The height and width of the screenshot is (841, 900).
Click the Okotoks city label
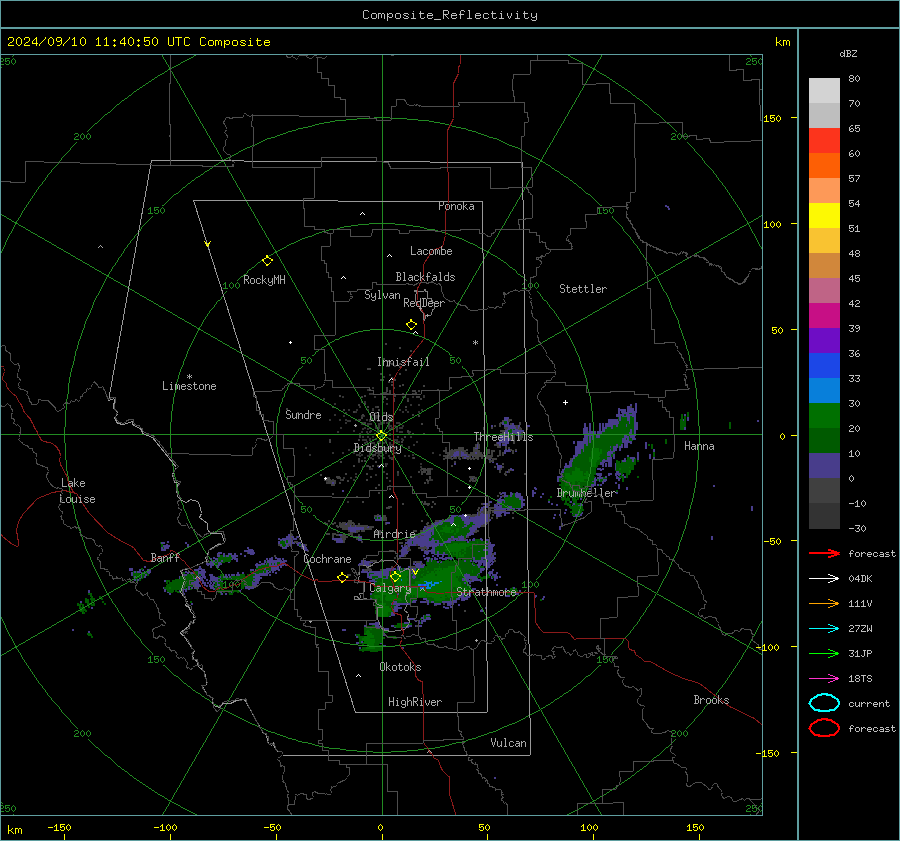(x=400, y=667)
